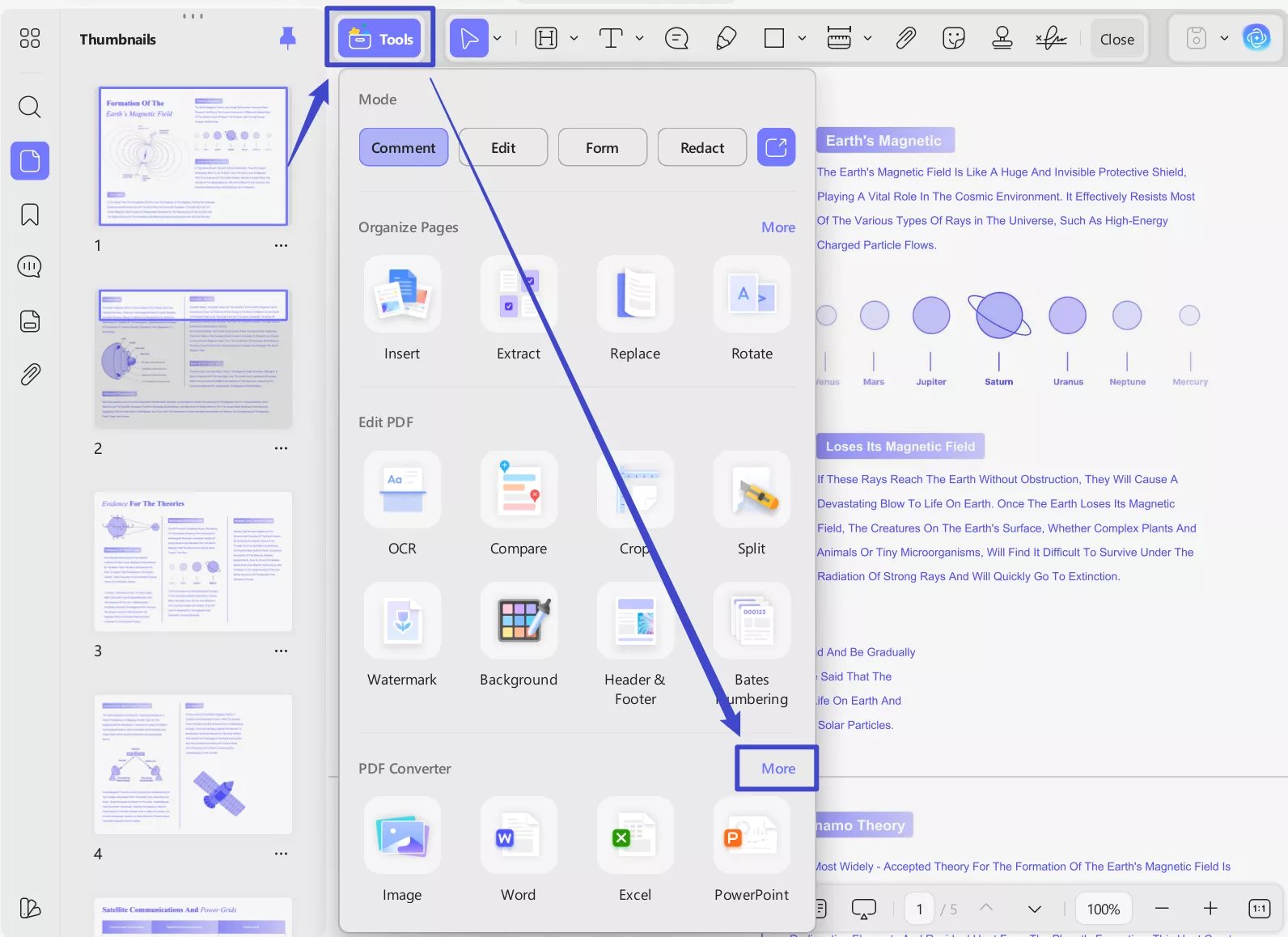The image size is (1288, 937).
Task: Select page 3 thumbnail
Action: (193, 562)
